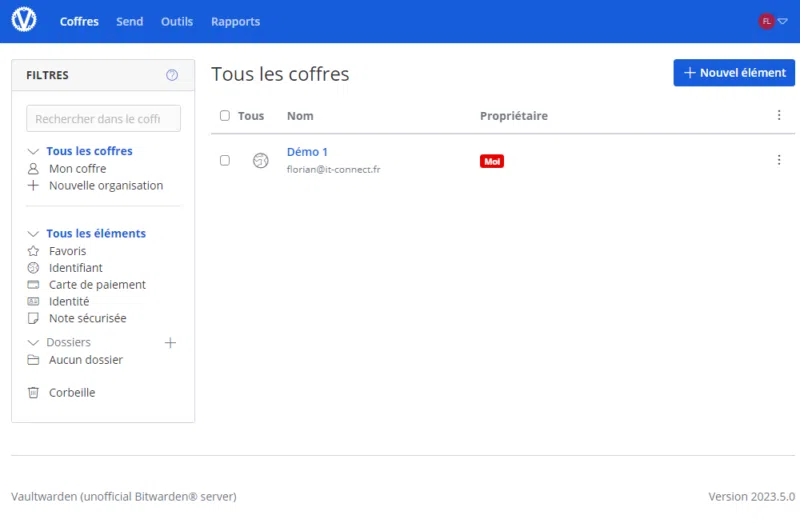Click the Version 2023.5.0 footer text
Viewport: 800px width, 523px height.
(752, 496)
